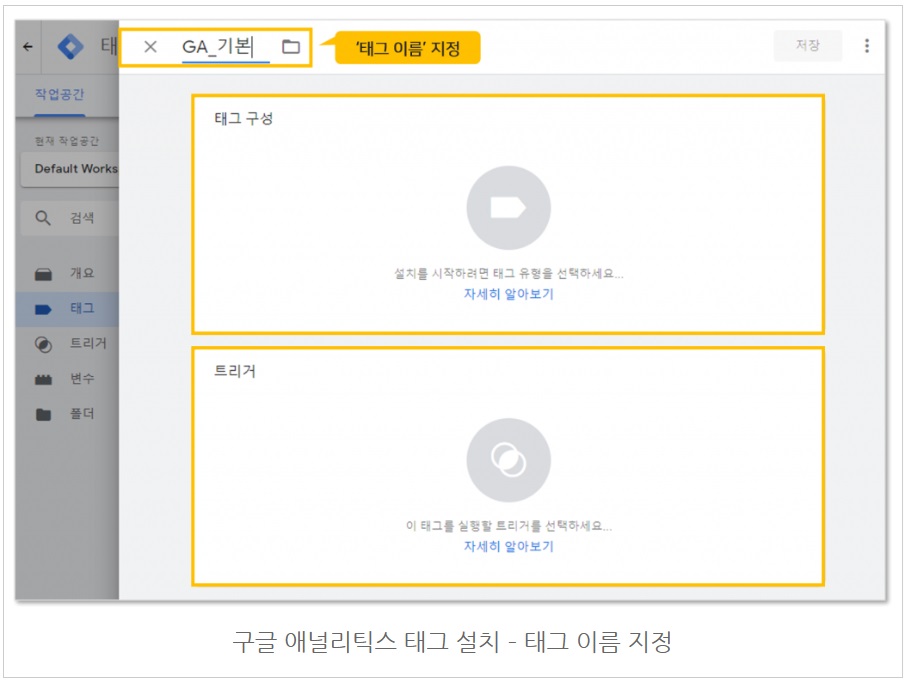
Task: Click the back arrow in top-left
Action: coord(28,47)
